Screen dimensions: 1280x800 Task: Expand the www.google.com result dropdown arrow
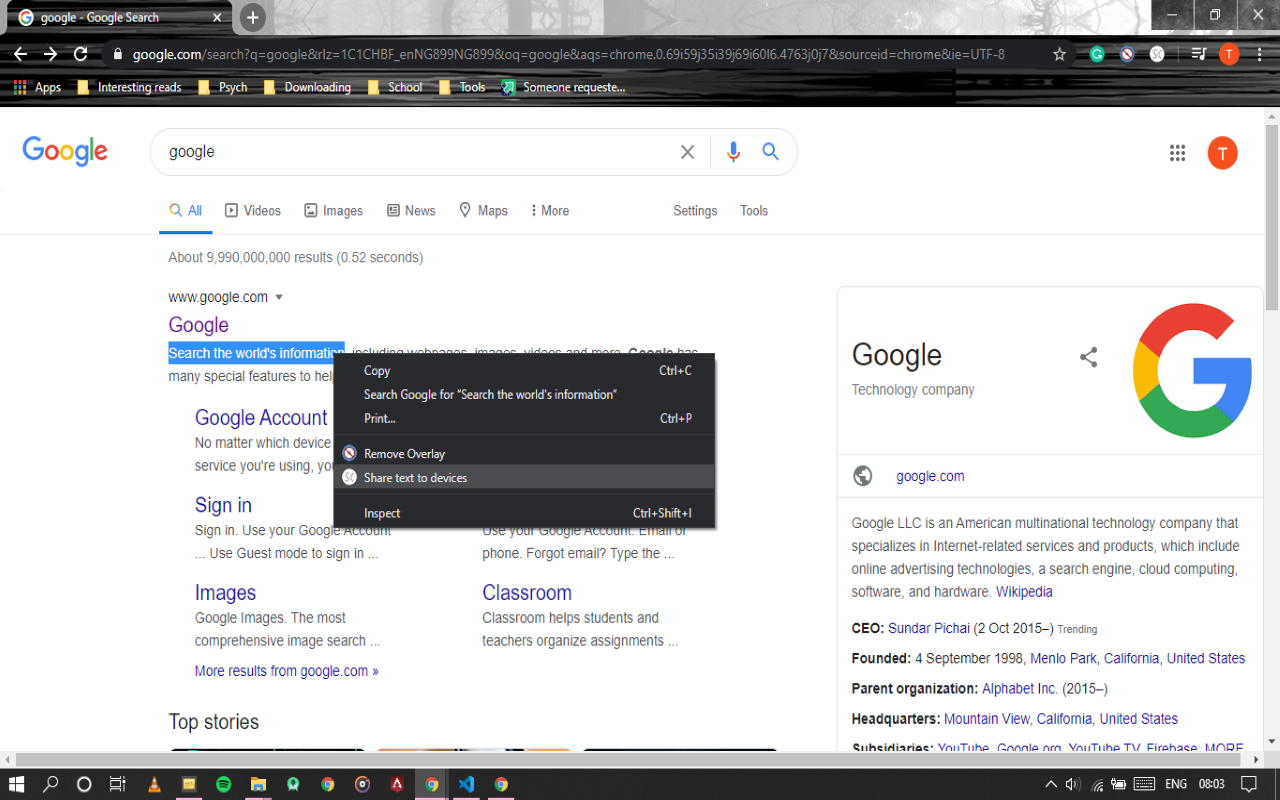point(279,297)
